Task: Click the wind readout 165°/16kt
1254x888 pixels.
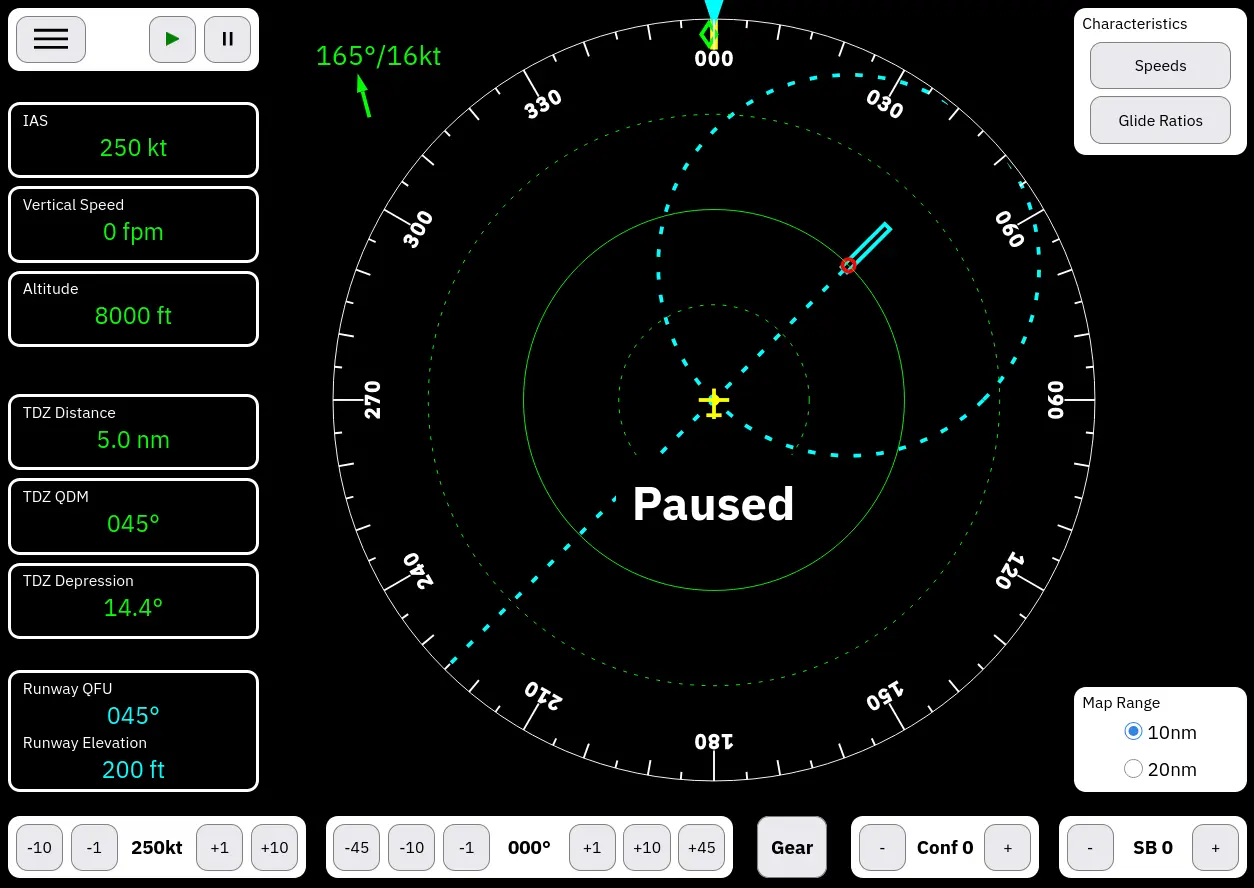Action: tap(378, 56)
